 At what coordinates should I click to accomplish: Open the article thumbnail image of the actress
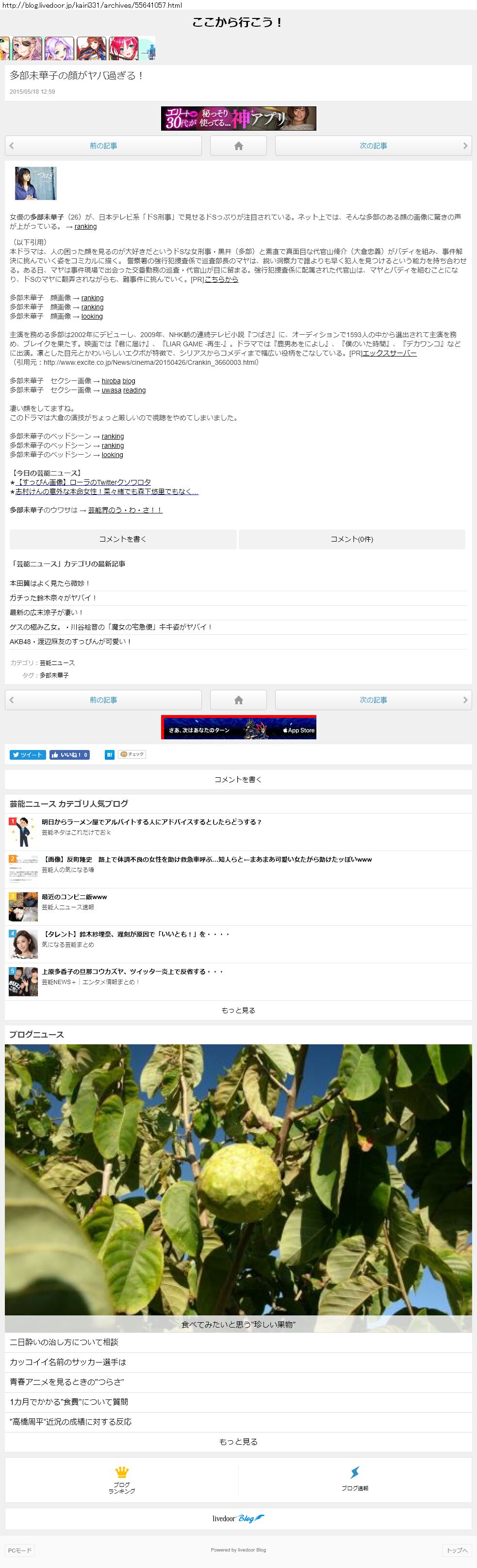[x=36, y=183]
